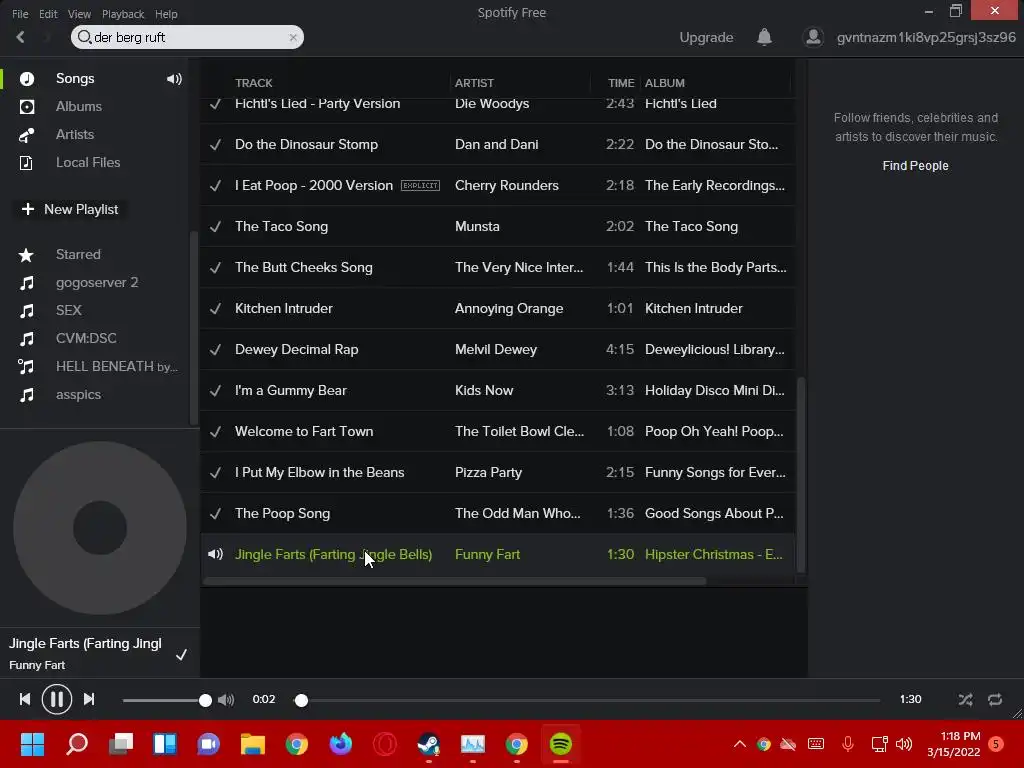Click the Artists microphone icon
The image size is (1024, 768).
27,135
